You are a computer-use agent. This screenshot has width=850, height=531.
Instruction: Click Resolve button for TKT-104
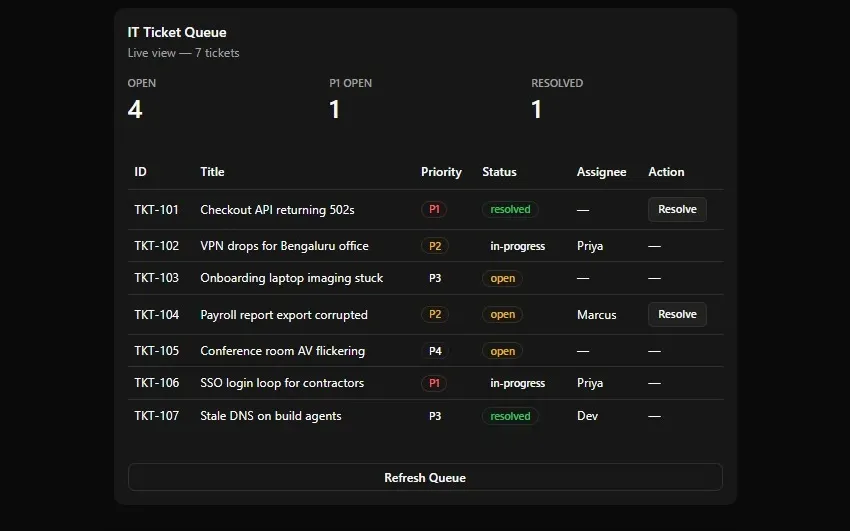(677, 314)
